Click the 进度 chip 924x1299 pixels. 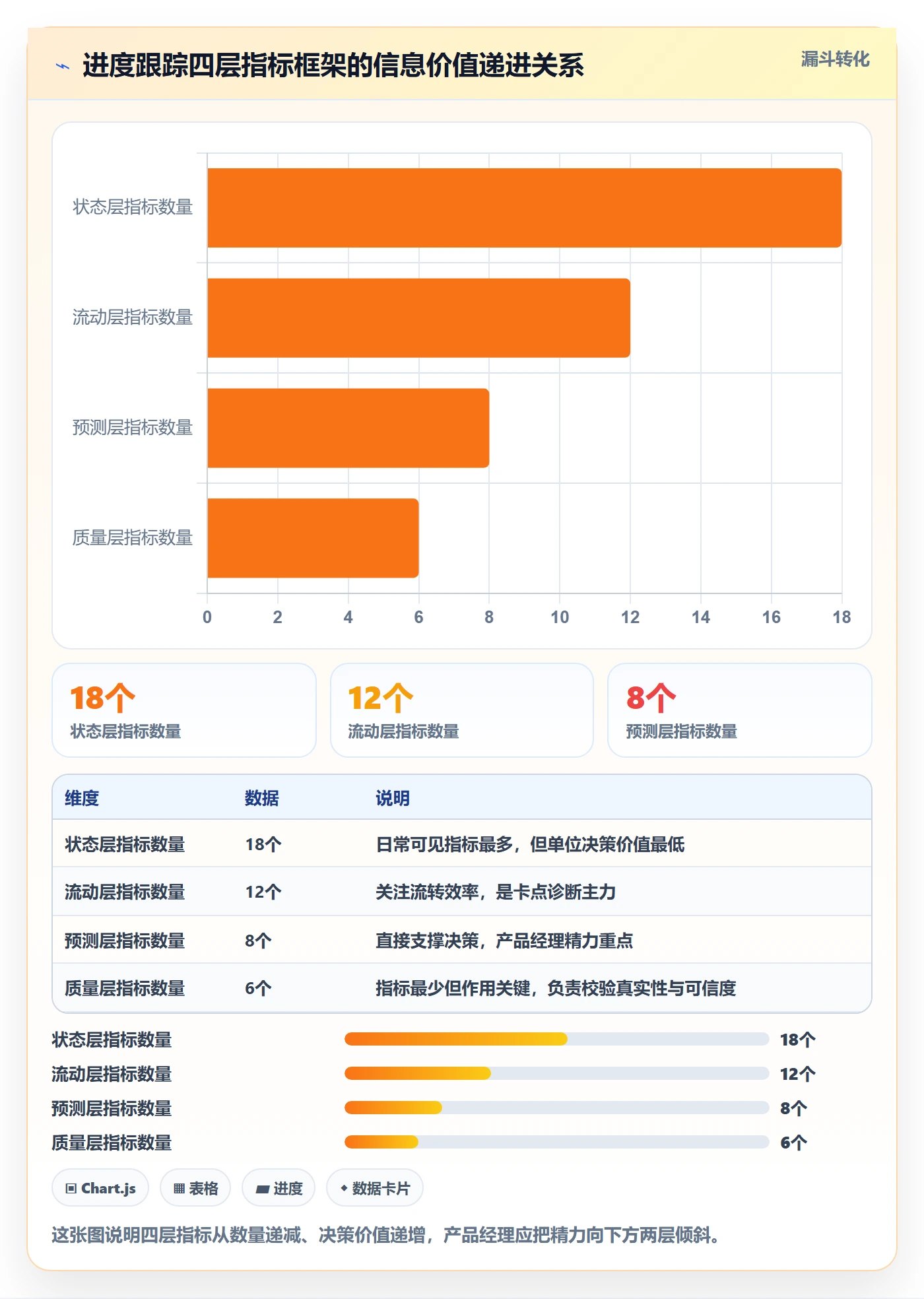[x=279, y=1188]
